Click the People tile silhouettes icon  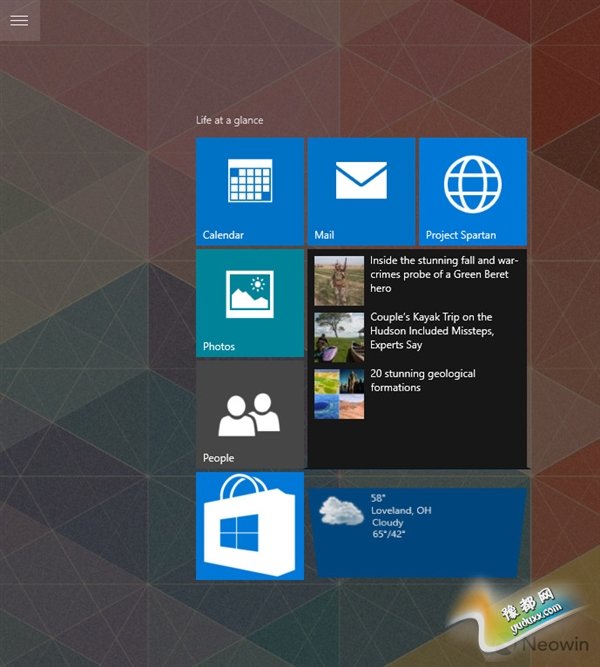click(x=249, y=415)
